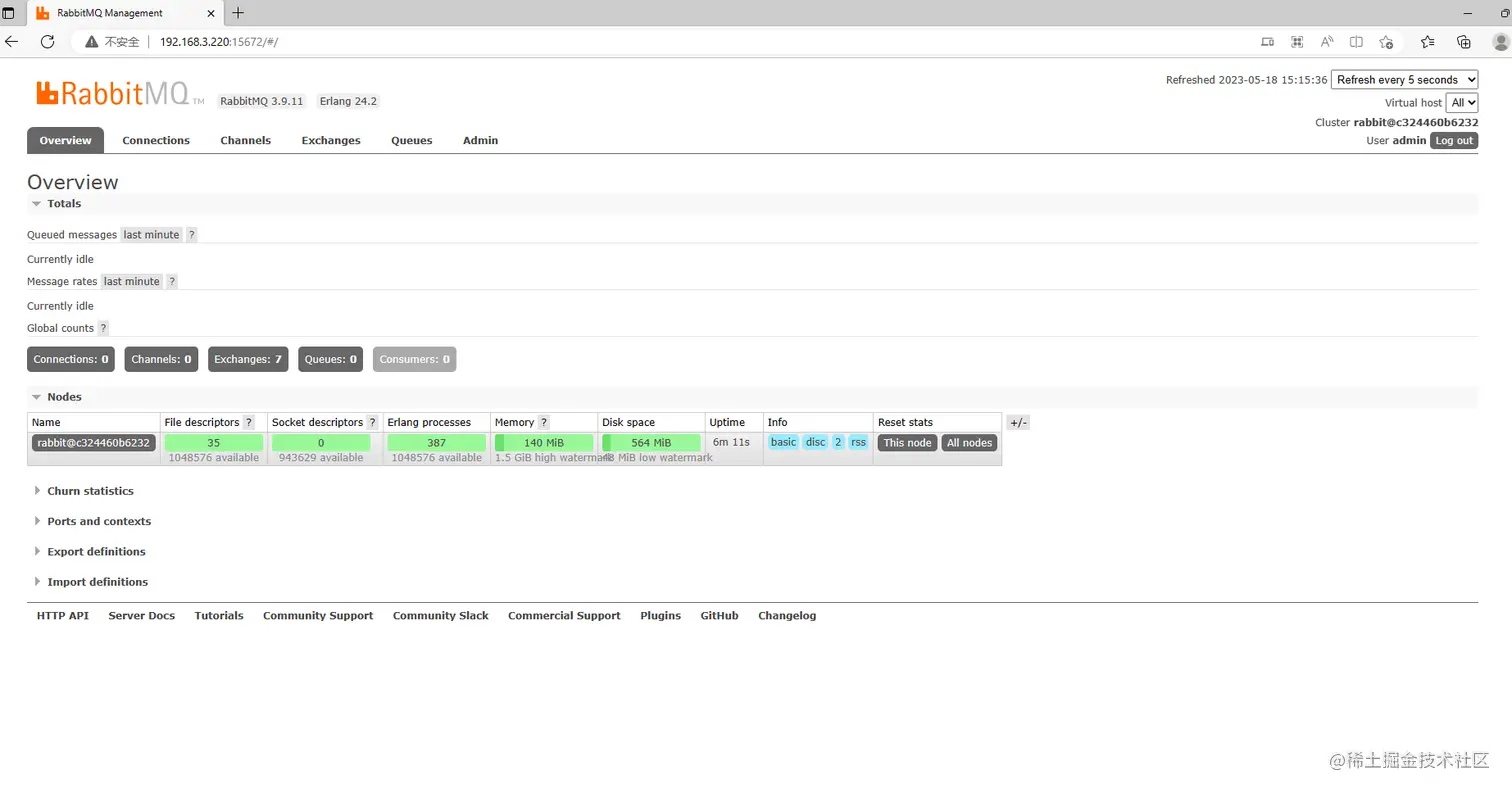Open the browser profile avatar
The height and width of the screenshot is (793, 1512).
click(x=1500, y=42)
